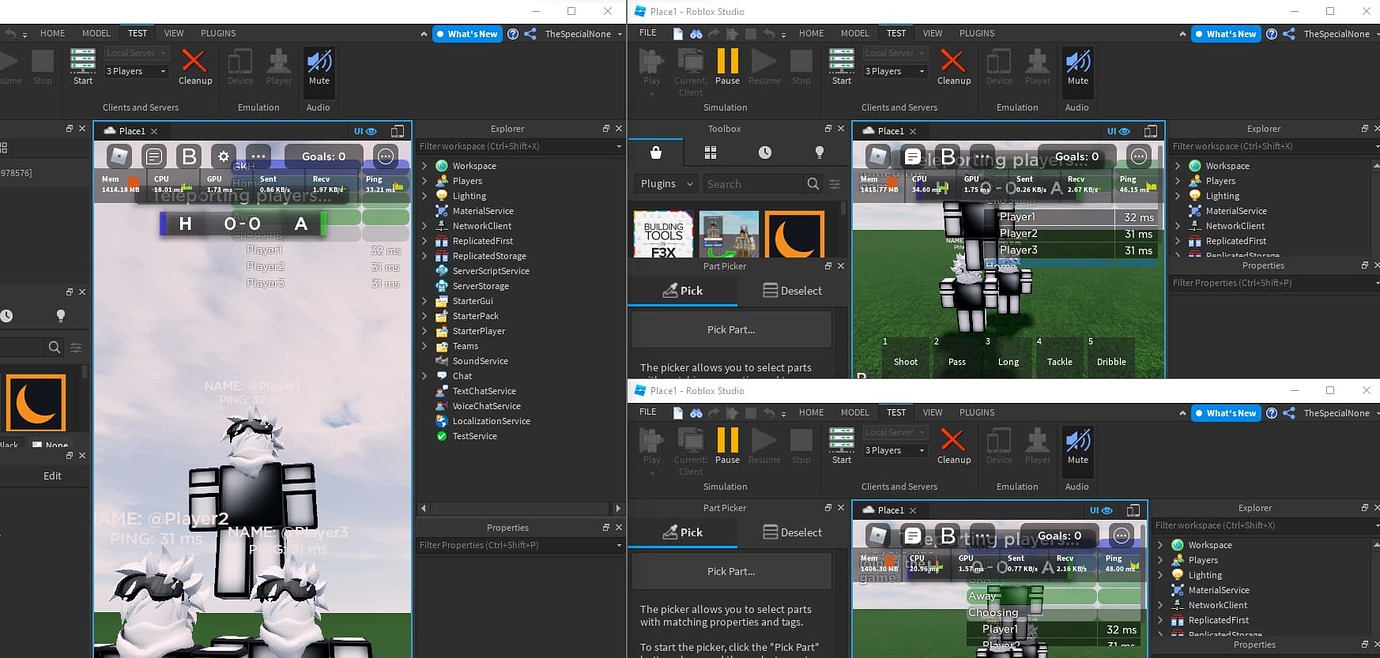Select ServerScriptService in left window Explorer

click(x=490, y=271)
